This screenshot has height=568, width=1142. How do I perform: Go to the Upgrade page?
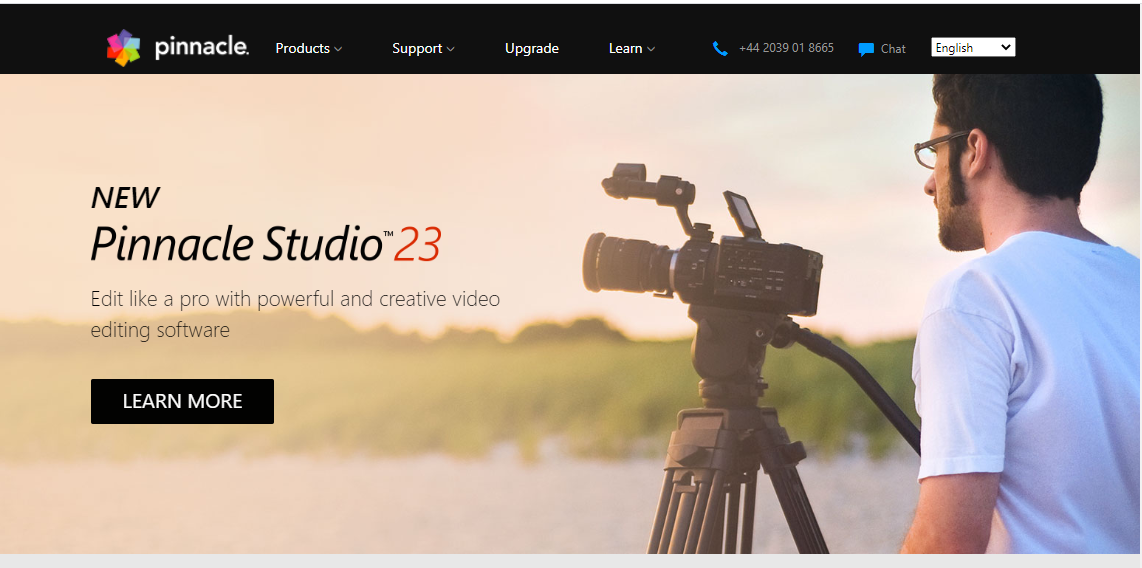[532, 48]
